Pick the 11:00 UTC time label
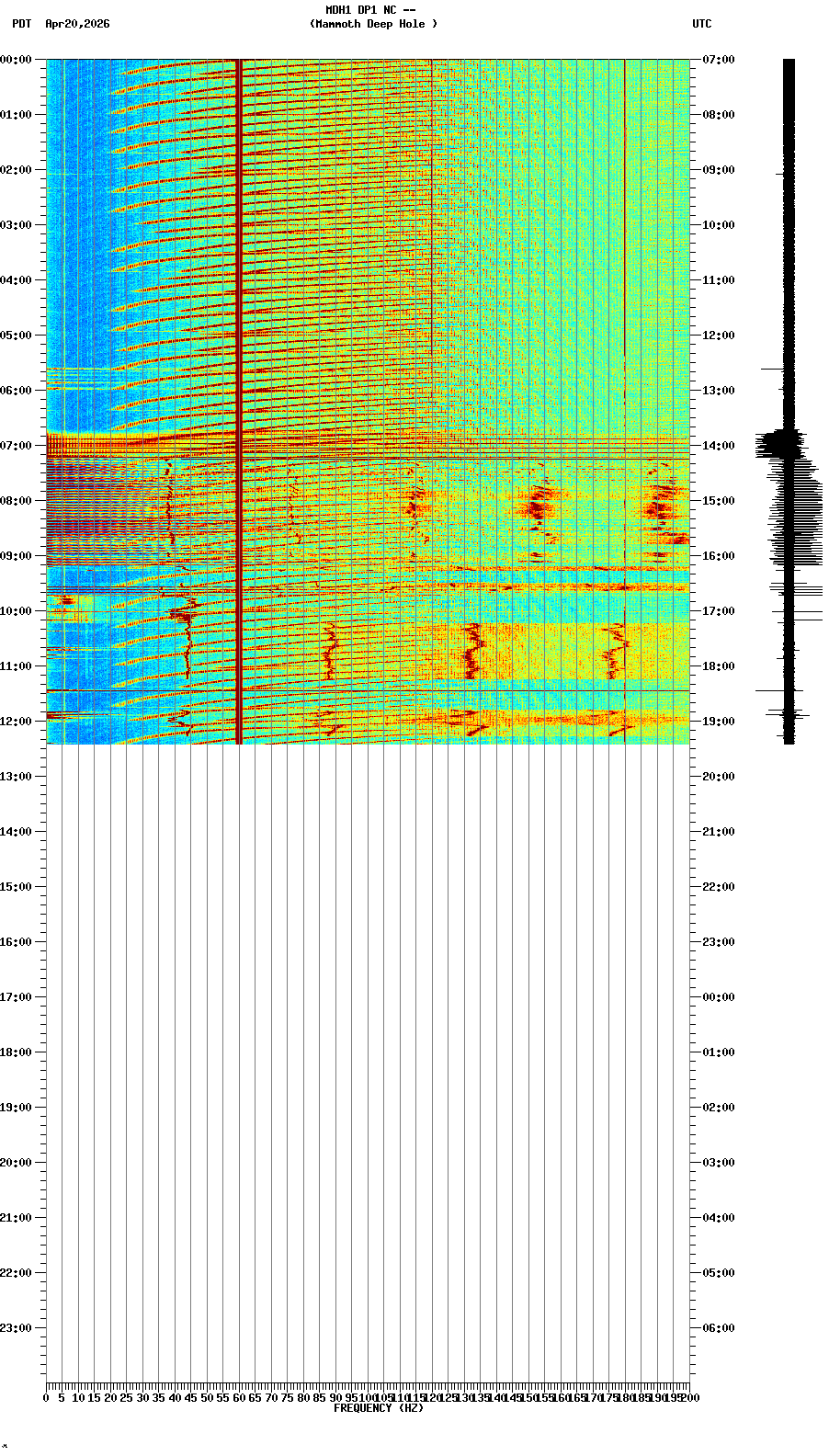This screenshot has width=829, height=1456. click(x=719, y=280)
